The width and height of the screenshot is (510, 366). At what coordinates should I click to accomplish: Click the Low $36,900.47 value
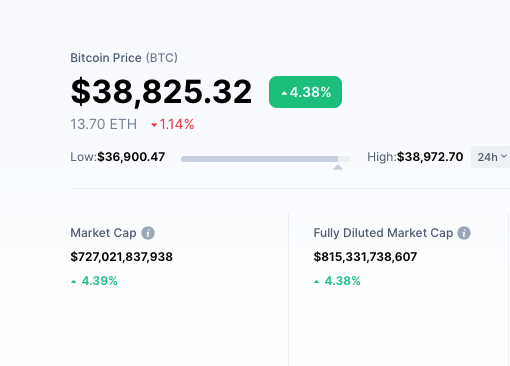[131, 157]
